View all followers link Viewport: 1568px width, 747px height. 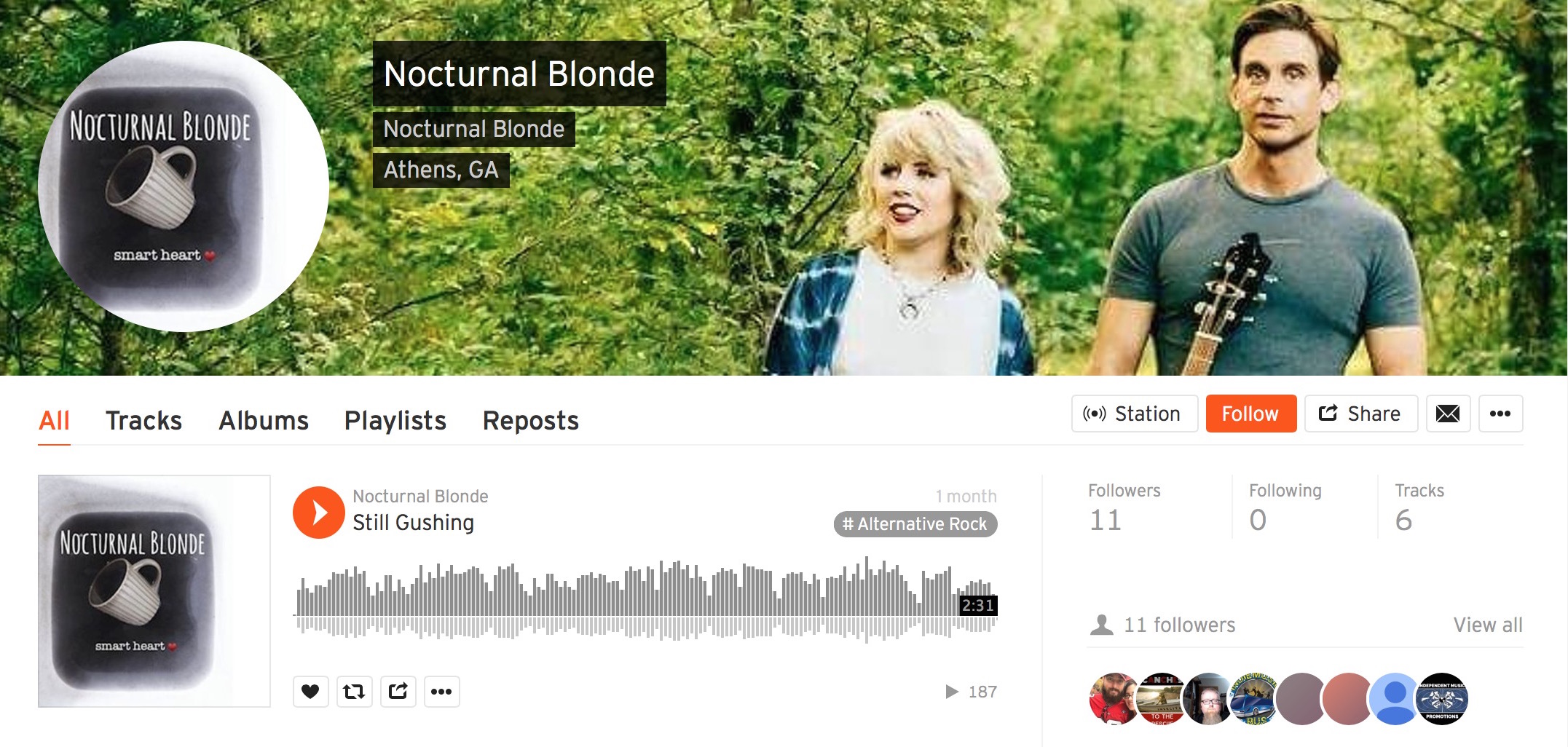(1487, 625)
